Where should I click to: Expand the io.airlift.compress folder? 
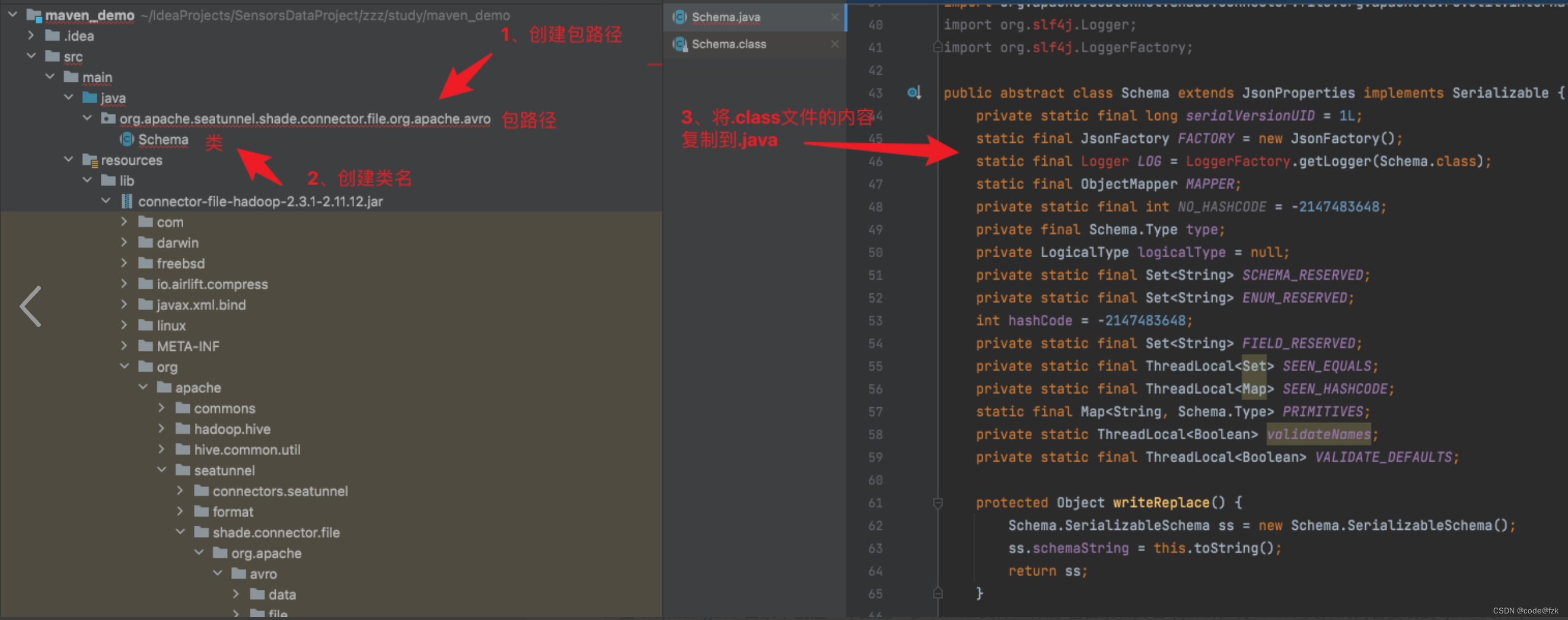[124, 283]
